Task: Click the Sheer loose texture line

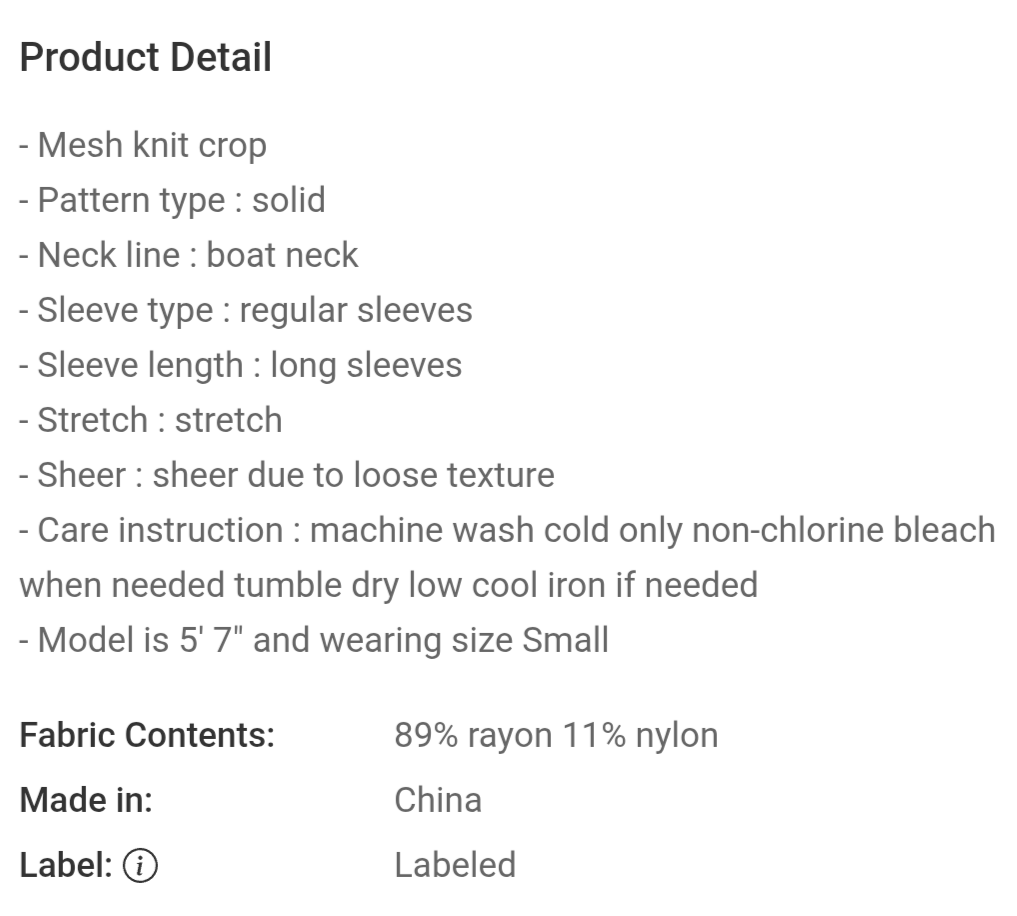Action: (x=287, y=476)
